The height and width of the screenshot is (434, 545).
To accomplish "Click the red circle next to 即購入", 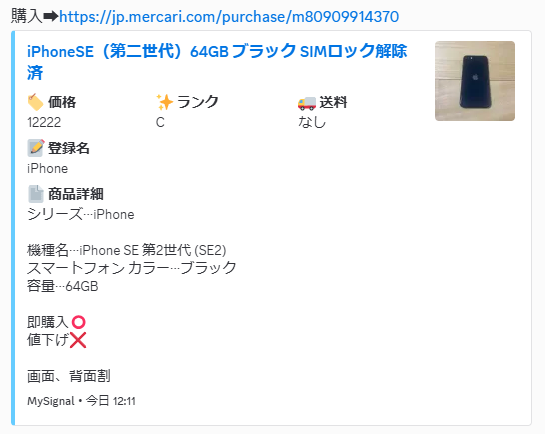I will point(79,322).
